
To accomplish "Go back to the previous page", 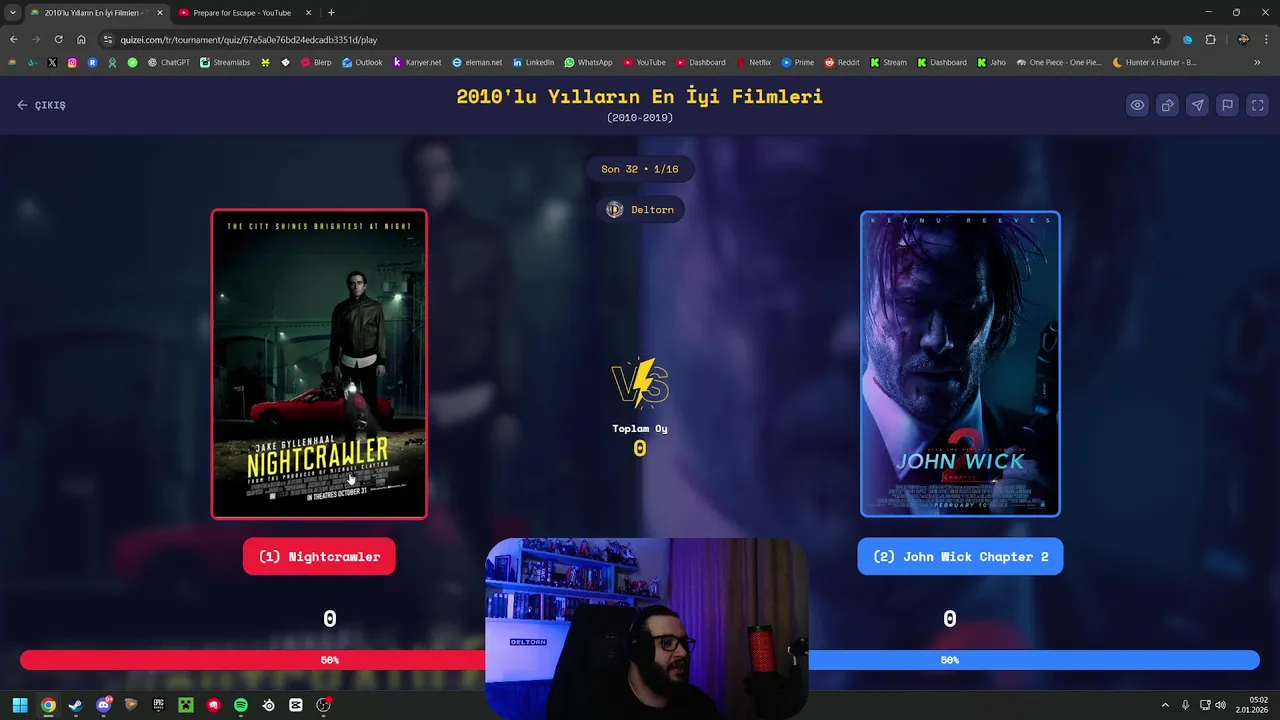I will click(13, 40).
